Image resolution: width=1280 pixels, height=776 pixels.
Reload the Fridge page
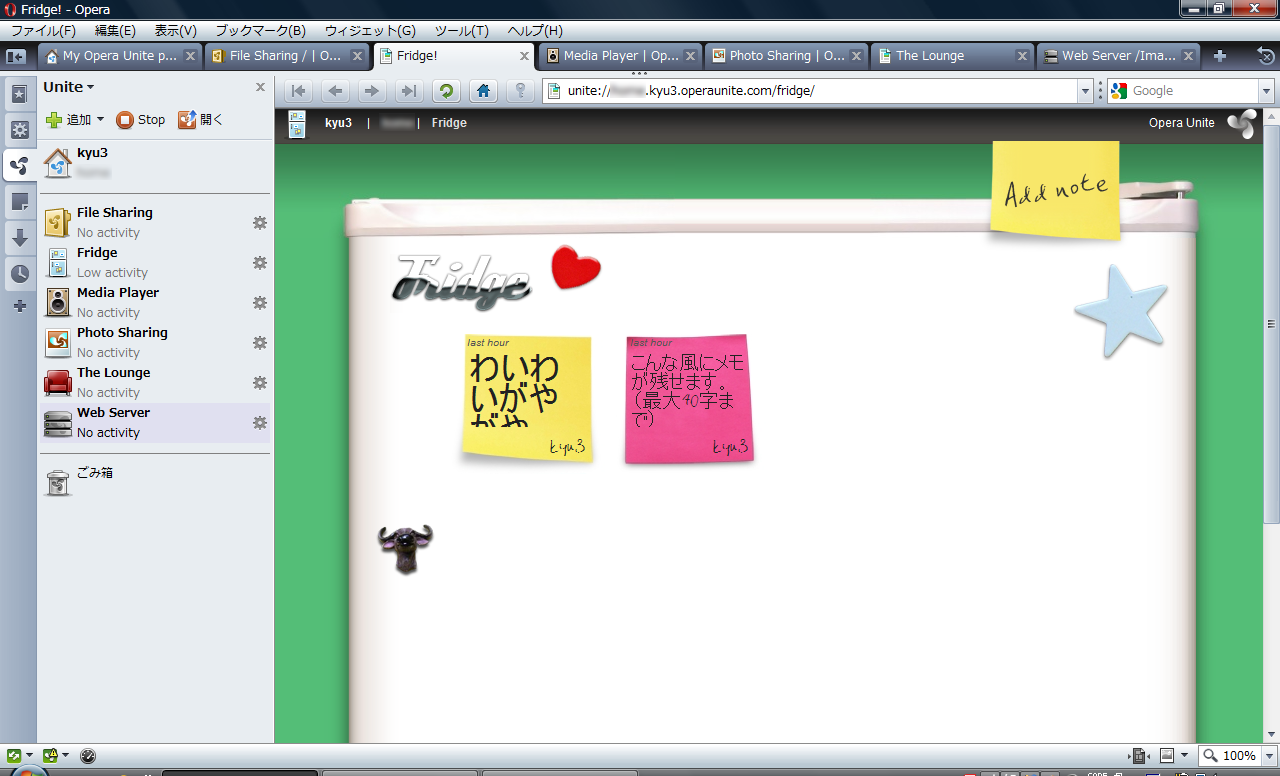point(446,91)
